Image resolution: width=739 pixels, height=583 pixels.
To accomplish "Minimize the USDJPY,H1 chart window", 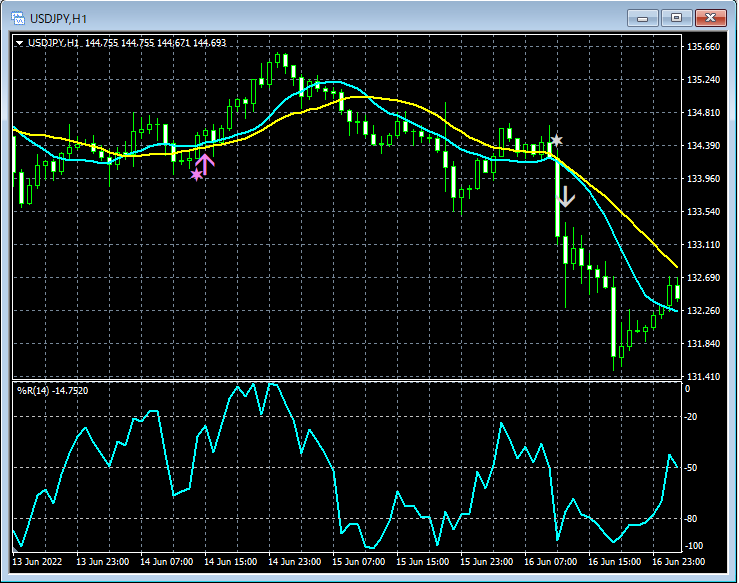I will click(642, 18).
